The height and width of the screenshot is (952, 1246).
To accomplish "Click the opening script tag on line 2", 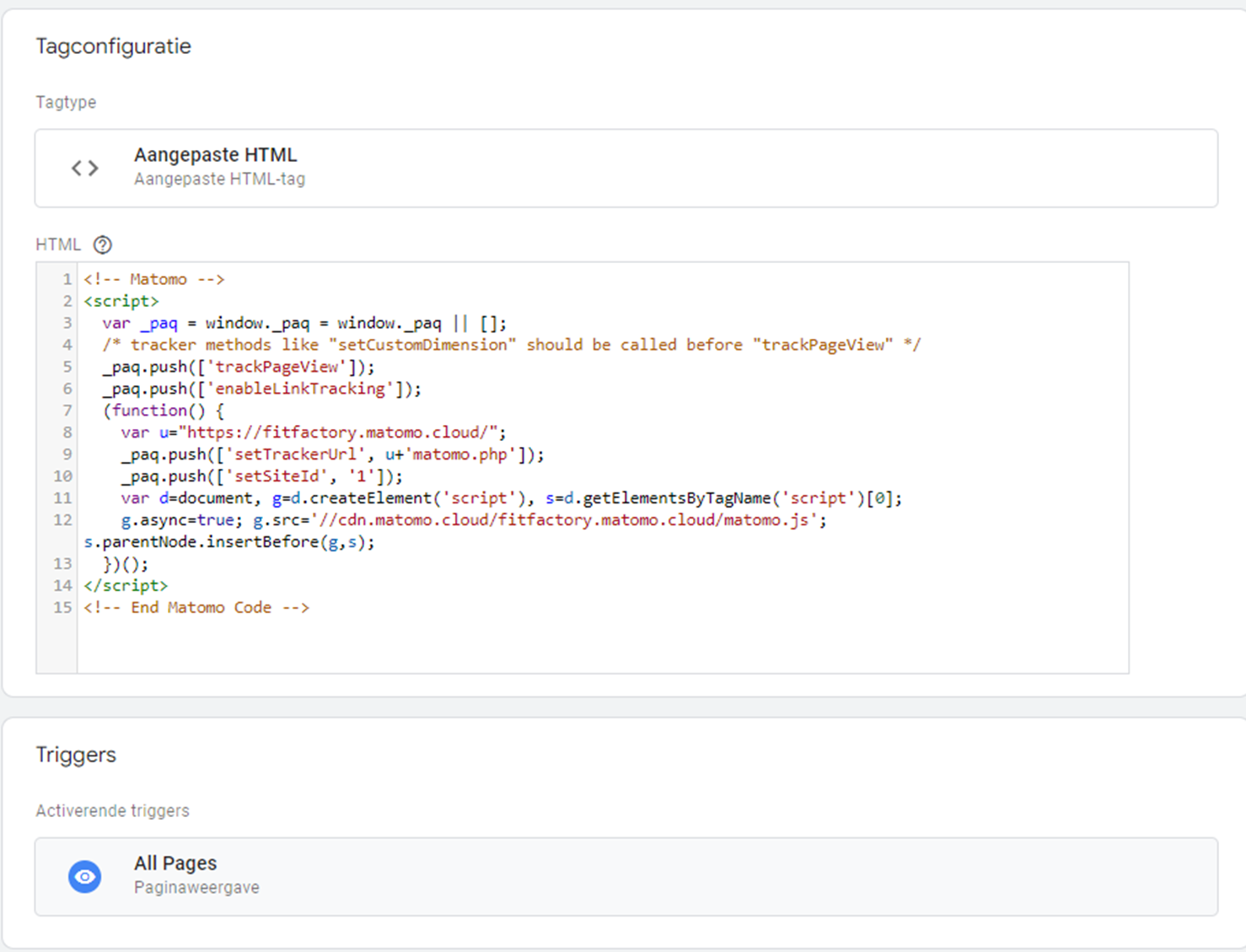I will 121,301.
